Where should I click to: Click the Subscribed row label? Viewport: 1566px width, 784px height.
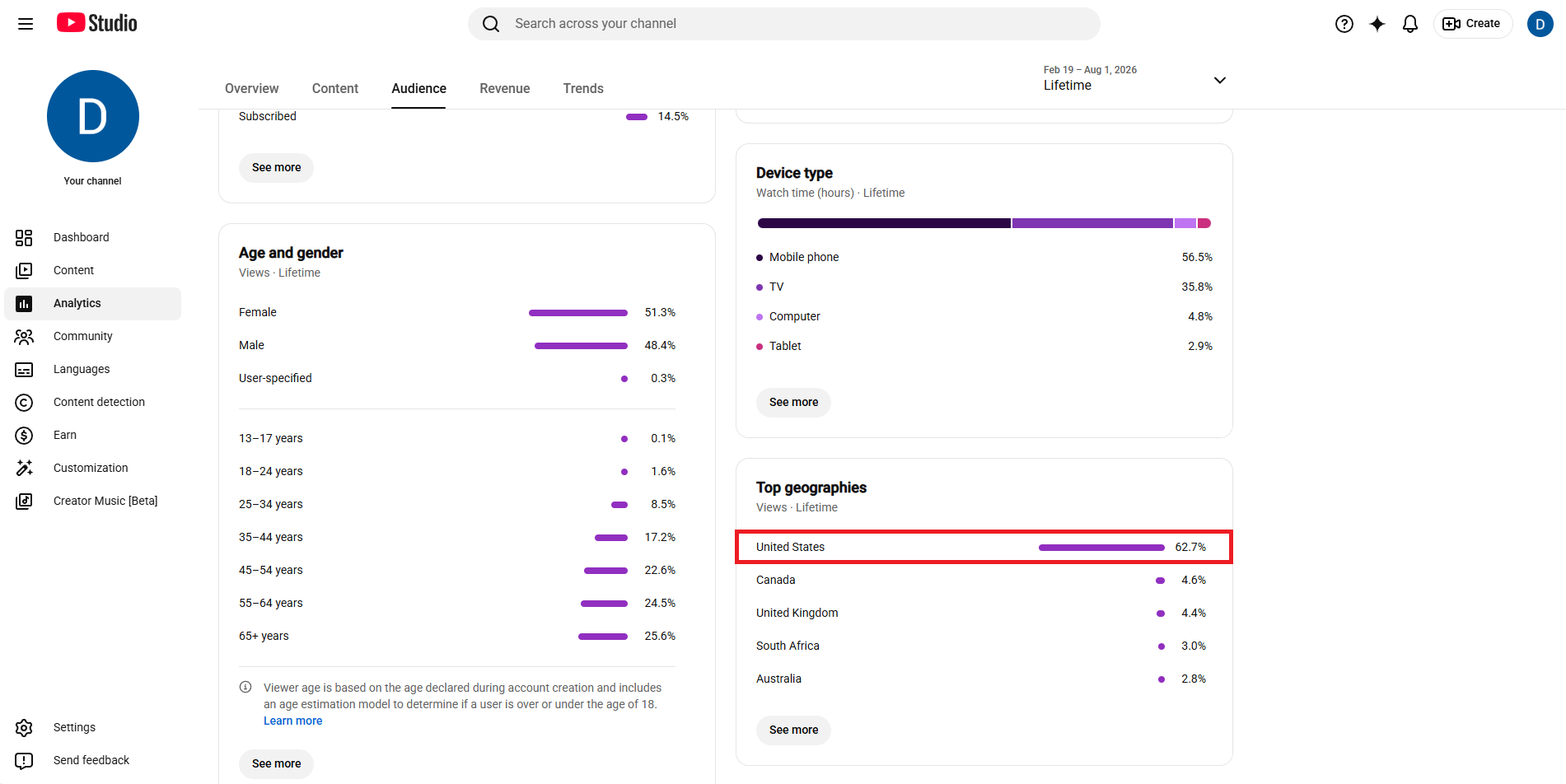pyautogui.click(x=267, y=116)
